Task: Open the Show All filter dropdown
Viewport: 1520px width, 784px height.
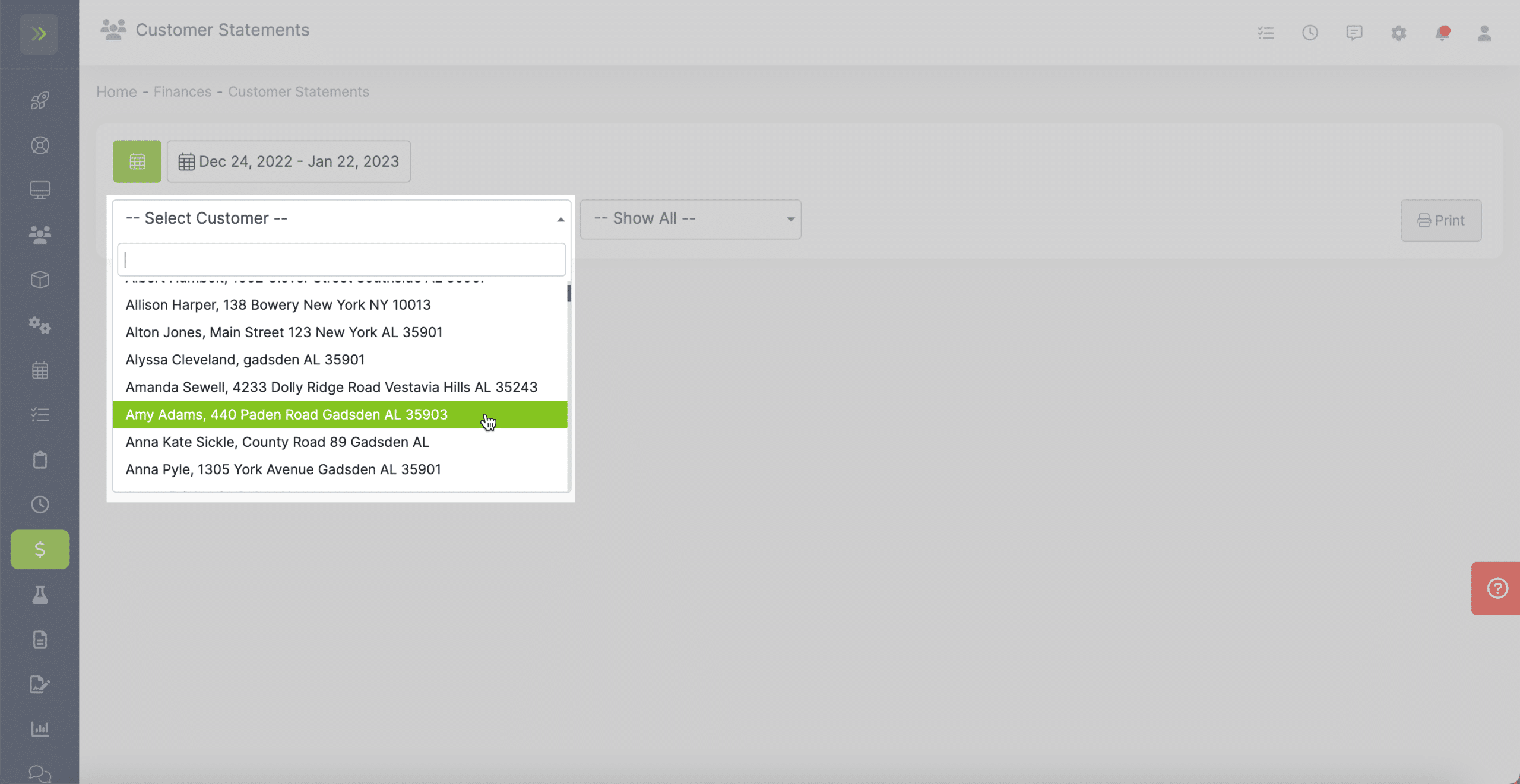Action: pyautogui.click(x=691, y=219)
